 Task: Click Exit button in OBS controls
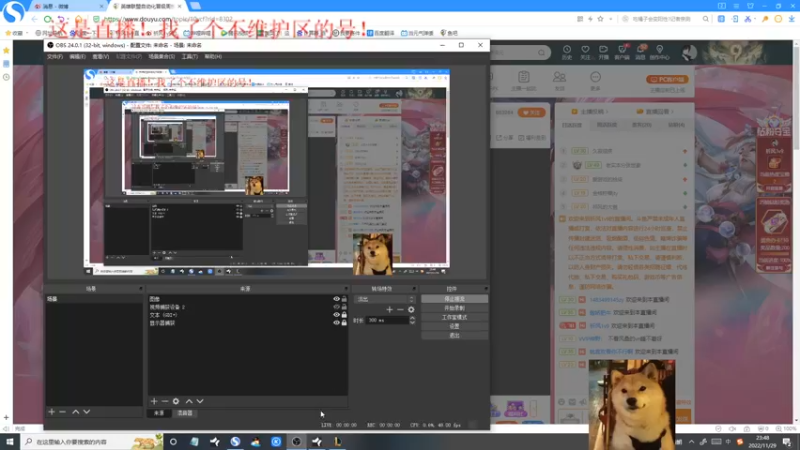(454, 336)
